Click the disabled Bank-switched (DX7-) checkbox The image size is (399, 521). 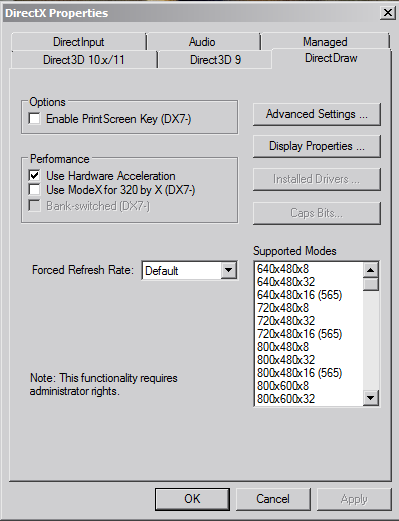(35, 206)
